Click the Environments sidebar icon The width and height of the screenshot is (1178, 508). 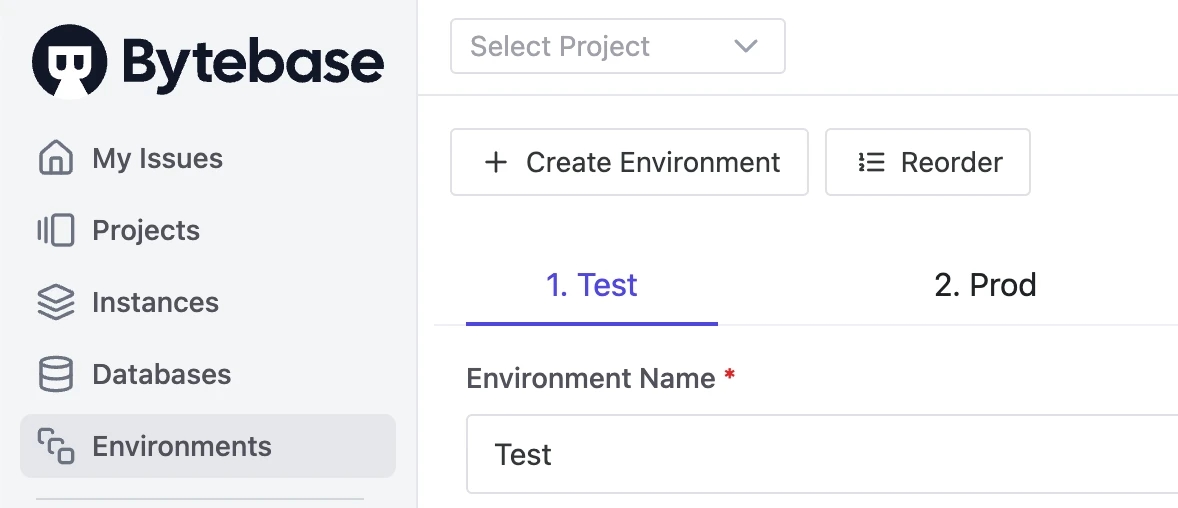pyautogui.click(x=56, y=446)
